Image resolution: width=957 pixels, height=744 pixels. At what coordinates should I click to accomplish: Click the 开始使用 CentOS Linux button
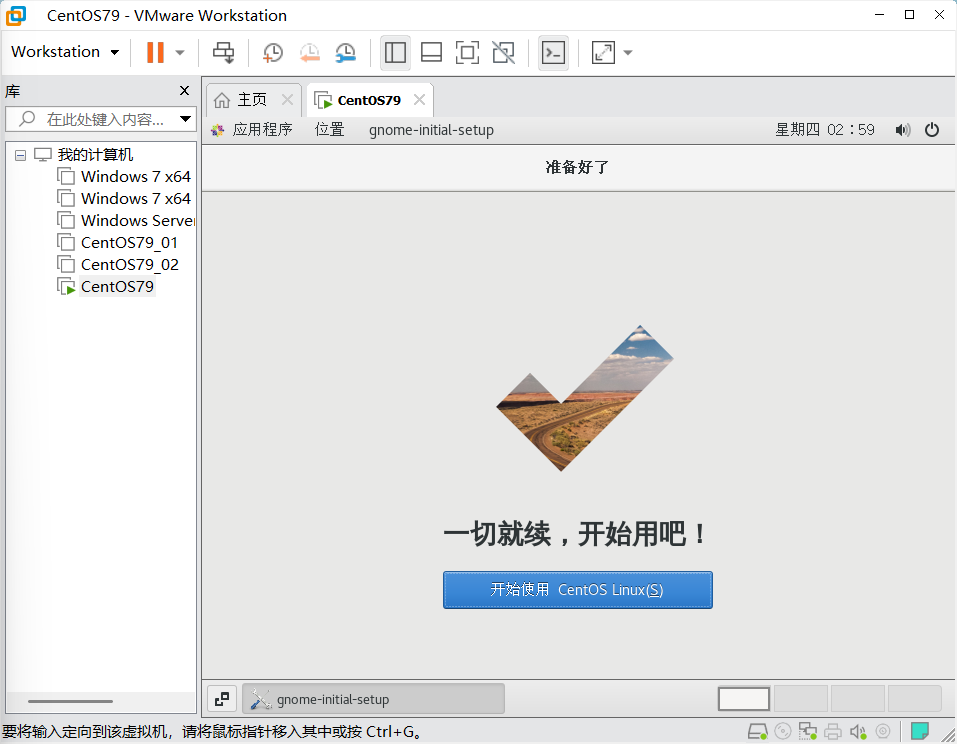pos(577,590)
